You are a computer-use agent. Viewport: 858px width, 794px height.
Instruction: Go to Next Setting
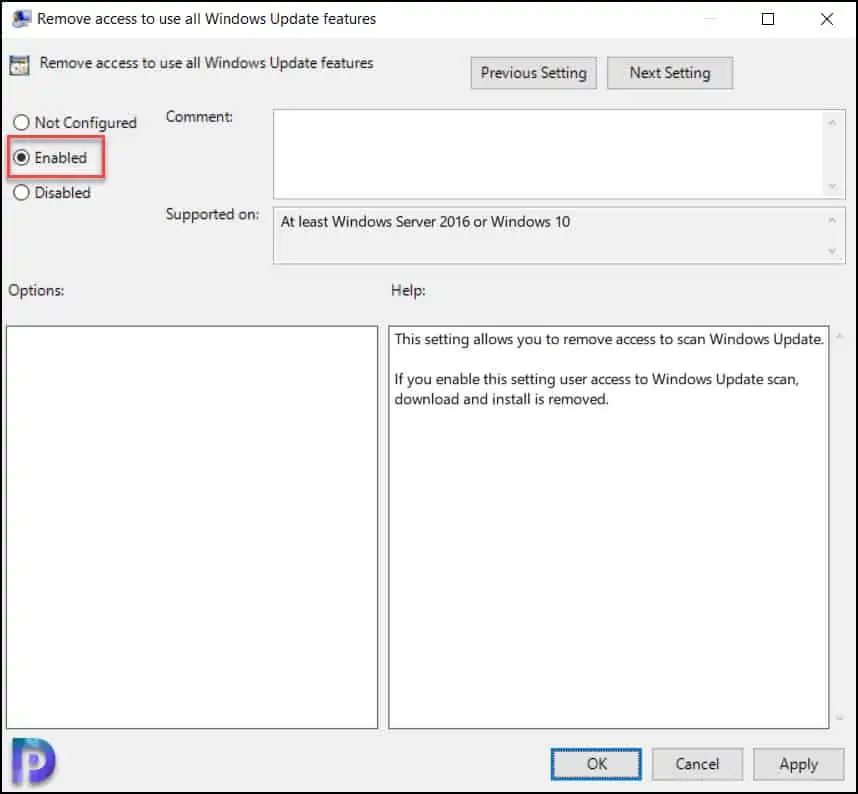670,73
